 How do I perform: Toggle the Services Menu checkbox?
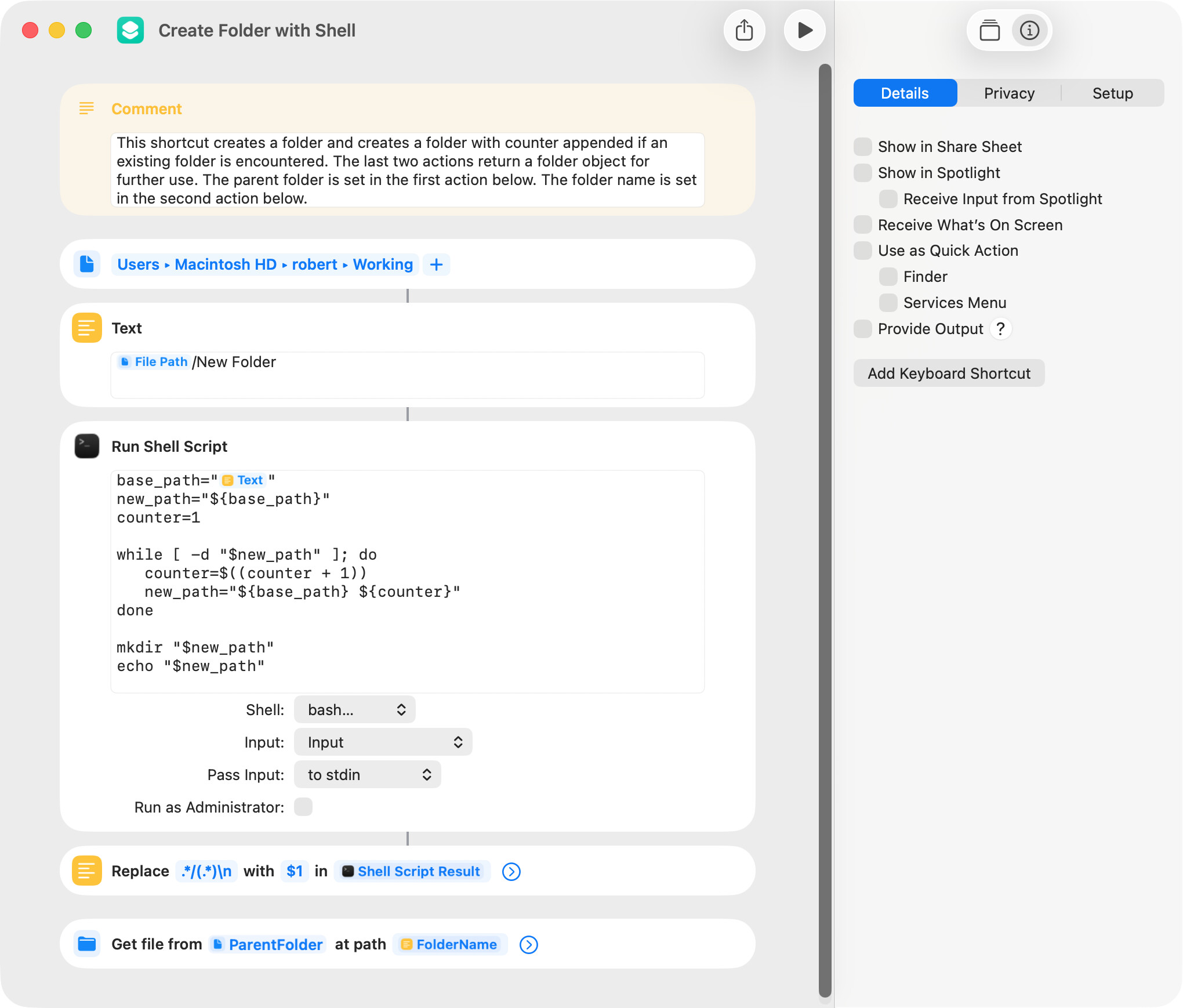(x=888, y=303)
